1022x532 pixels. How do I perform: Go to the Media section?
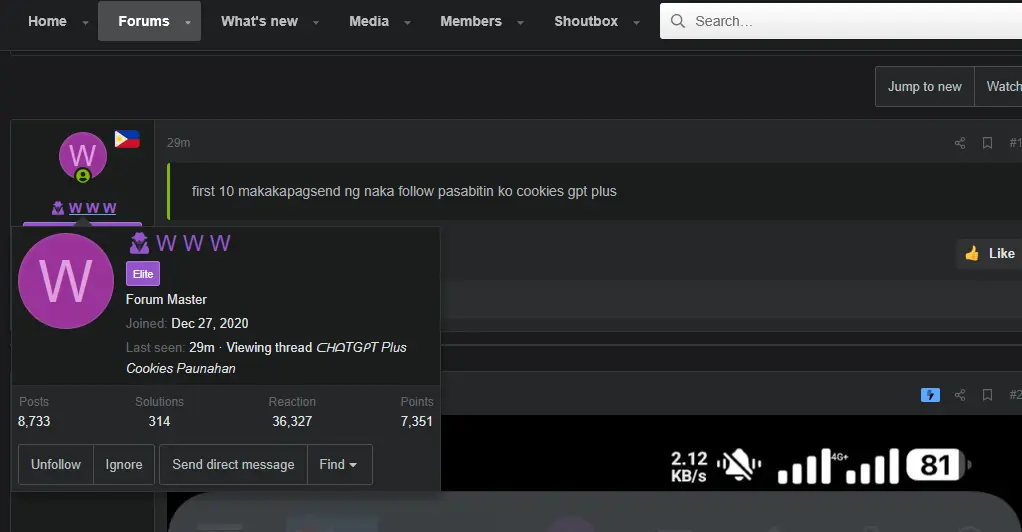[x=369, y=21]
